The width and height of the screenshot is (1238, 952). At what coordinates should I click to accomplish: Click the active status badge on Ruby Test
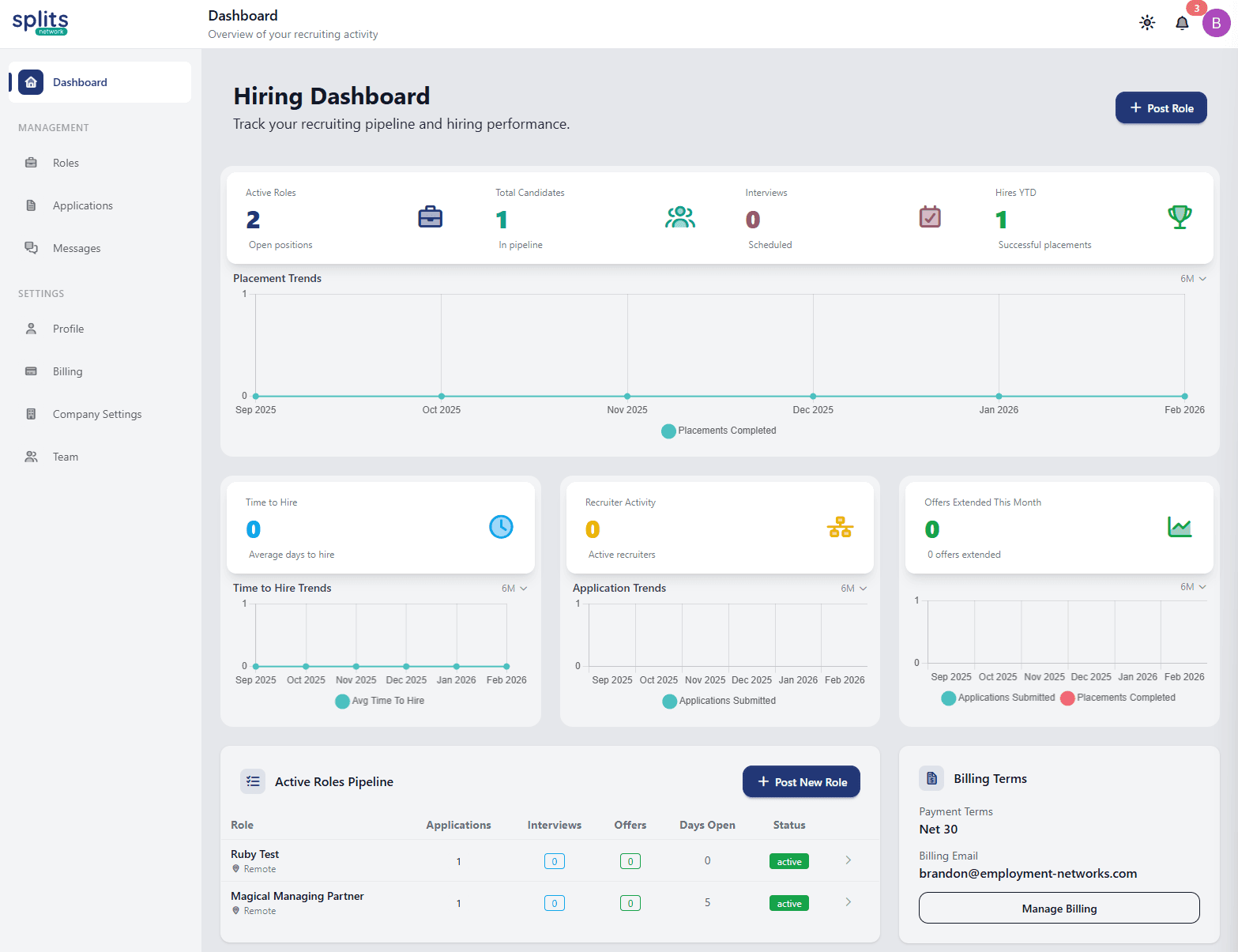[x=788, y=861]
